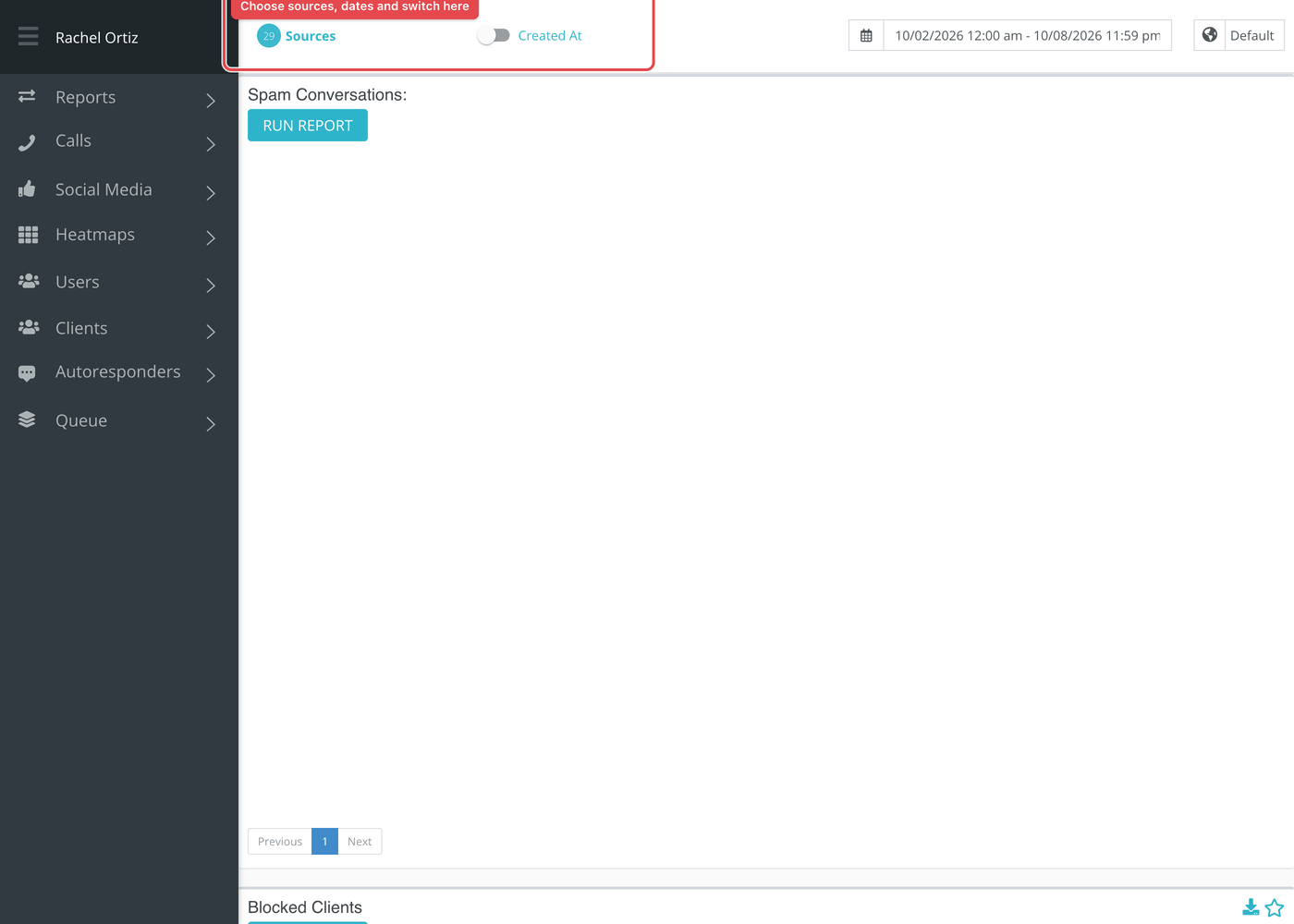Click the Reports arrows icon
Viewport: 1294px width, 924px height.
[27, 96]
